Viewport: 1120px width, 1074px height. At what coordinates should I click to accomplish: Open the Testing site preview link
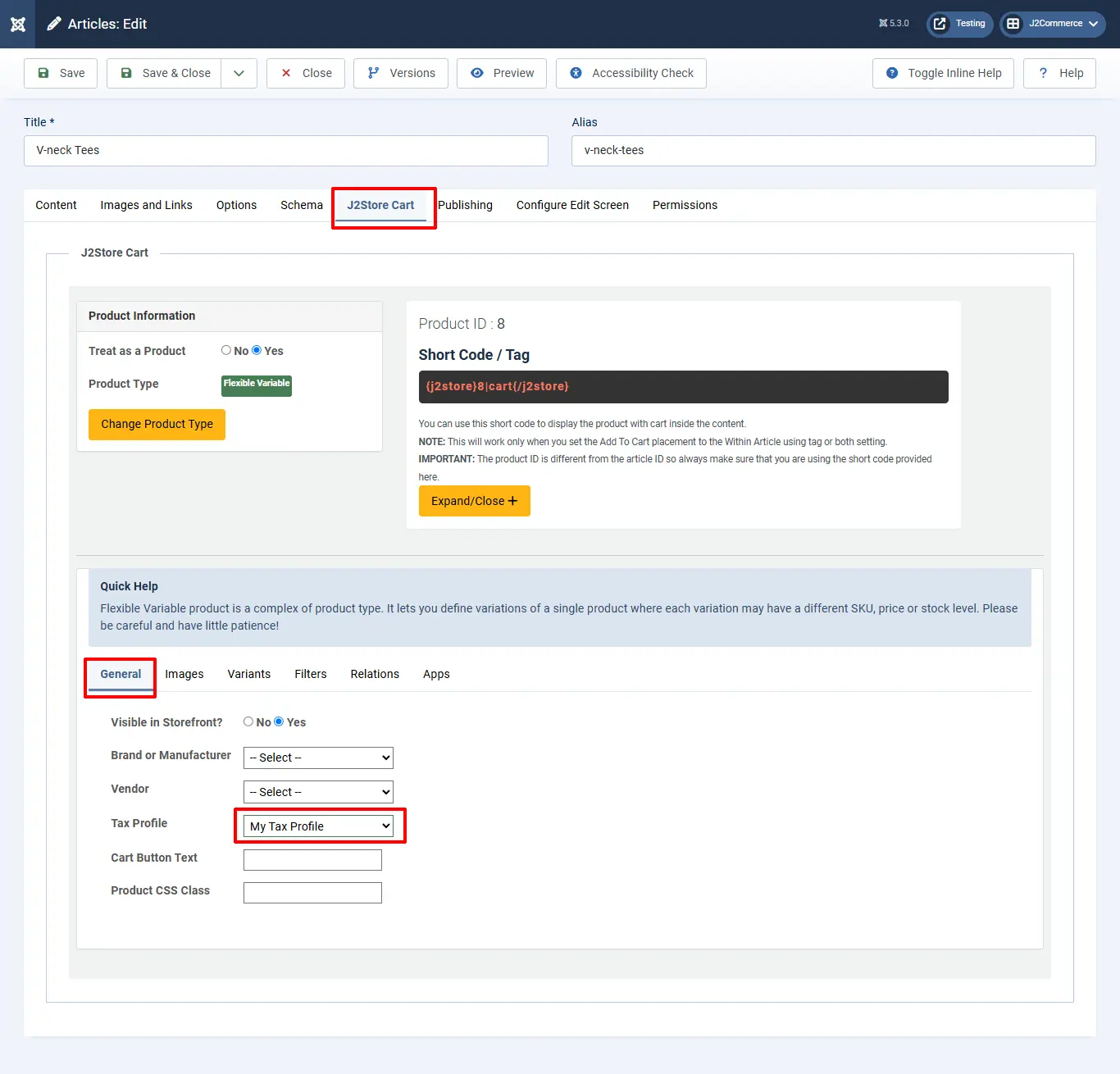point(960,24)
